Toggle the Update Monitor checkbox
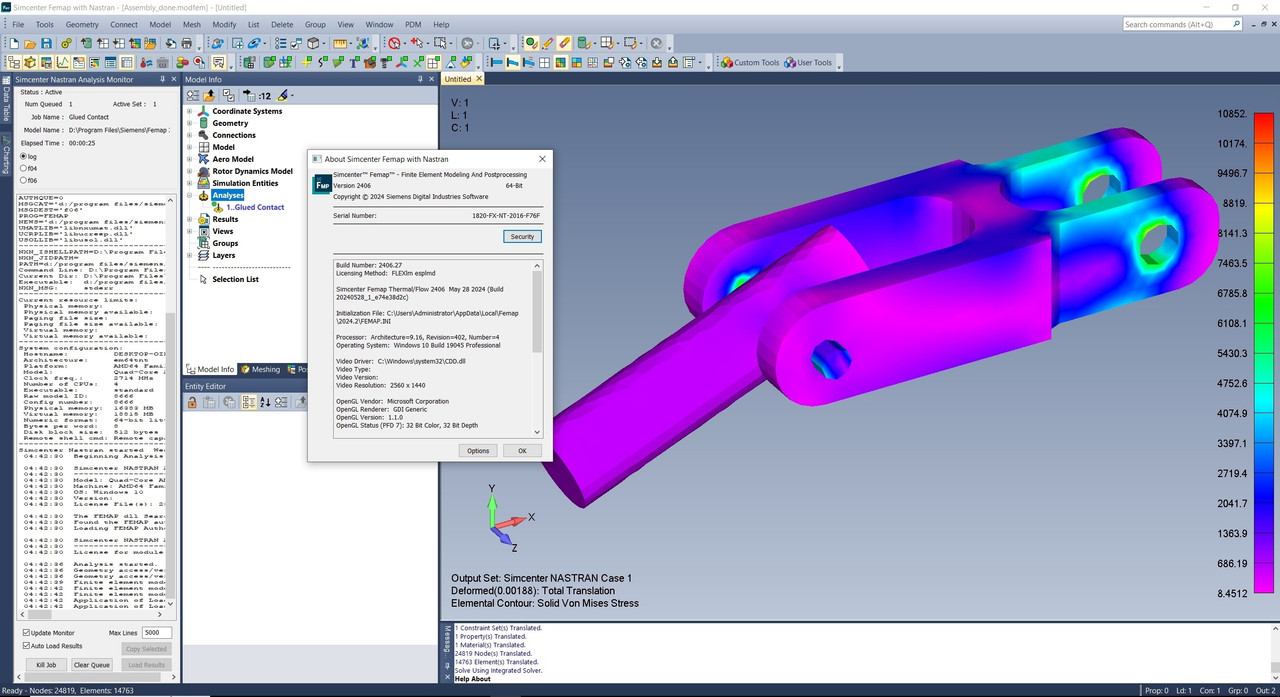 point(27,633)
